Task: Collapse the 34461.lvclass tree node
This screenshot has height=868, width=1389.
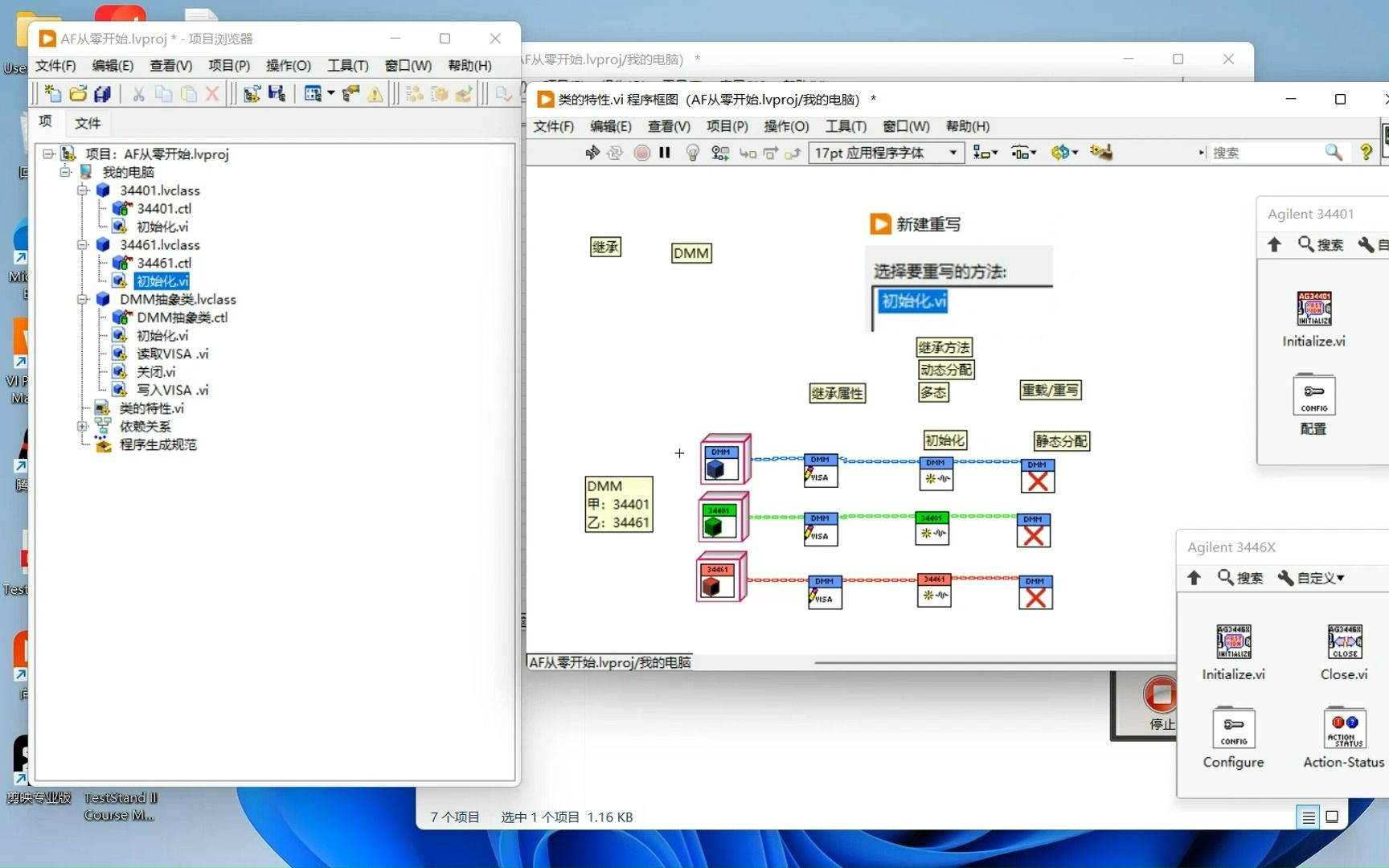Action: [82, 245]
